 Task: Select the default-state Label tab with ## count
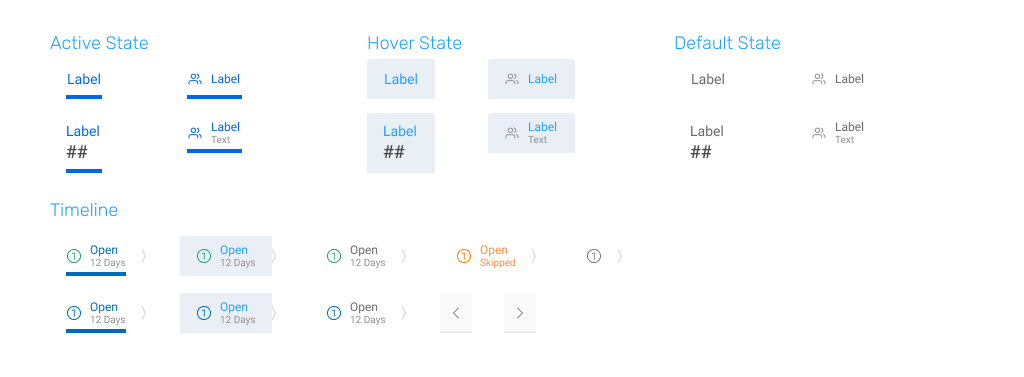pyautogui.click(x=707, y=142)
